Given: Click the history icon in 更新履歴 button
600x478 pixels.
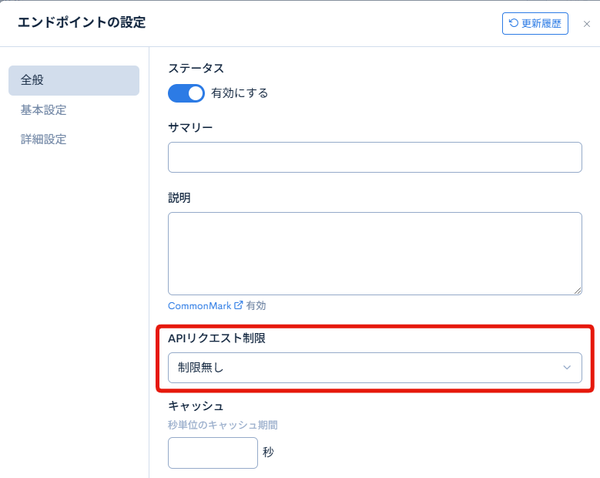Looking at the screenshot, I should (514, 23).
